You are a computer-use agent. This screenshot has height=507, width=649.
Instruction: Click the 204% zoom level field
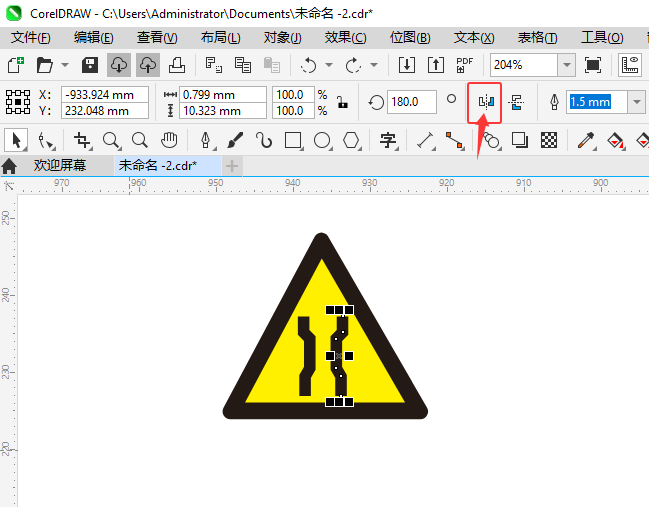(524, 65)
